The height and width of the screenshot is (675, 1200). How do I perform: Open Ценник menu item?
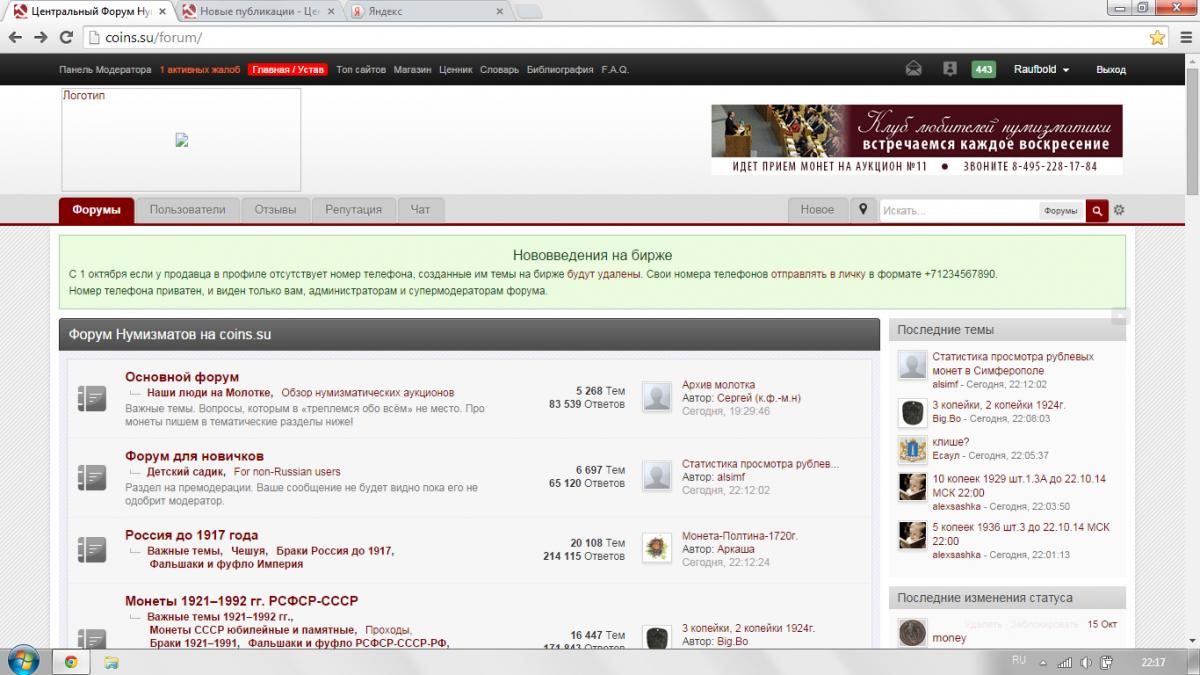coord(456,70)
